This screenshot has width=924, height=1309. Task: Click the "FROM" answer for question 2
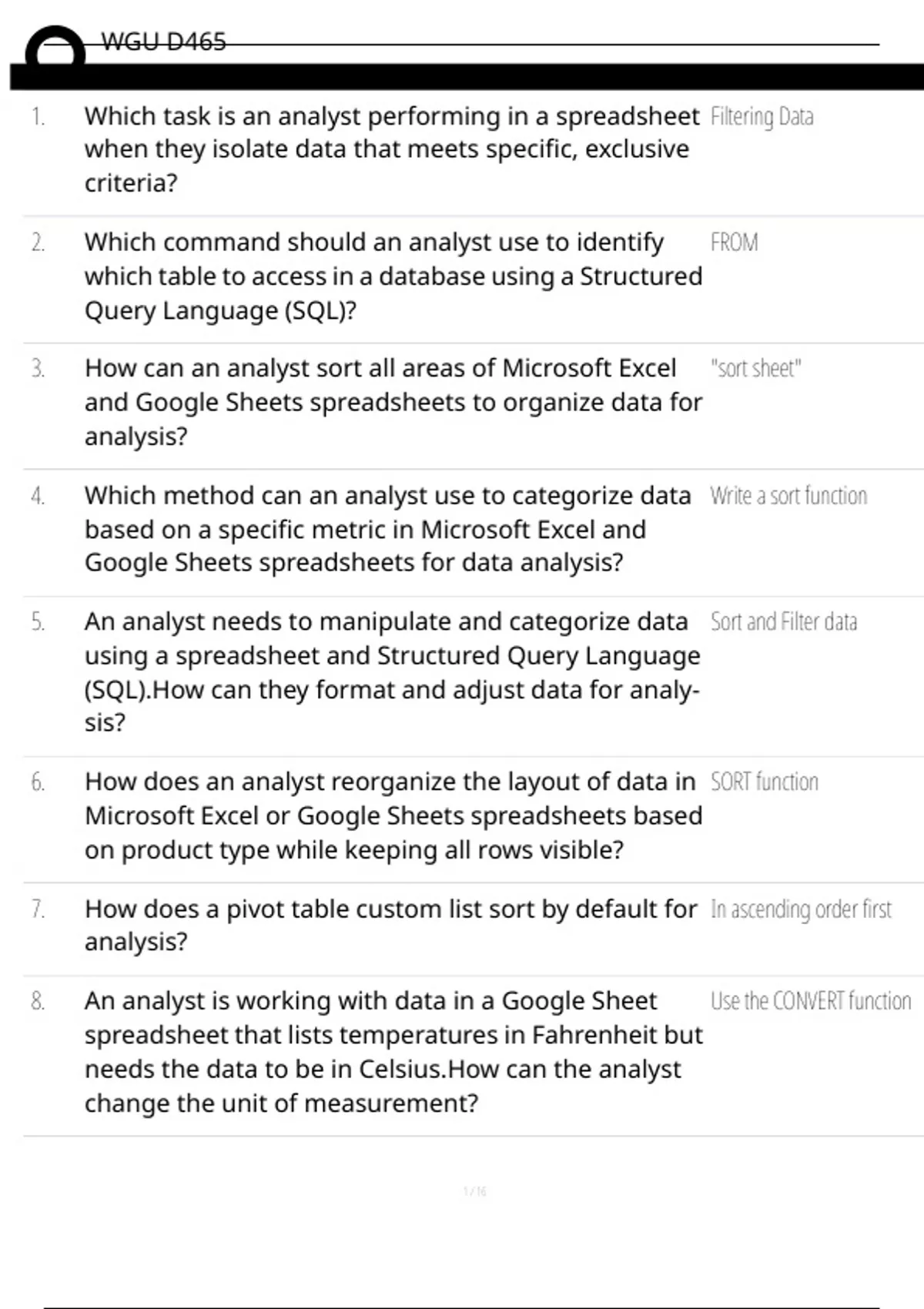point(734,243)
